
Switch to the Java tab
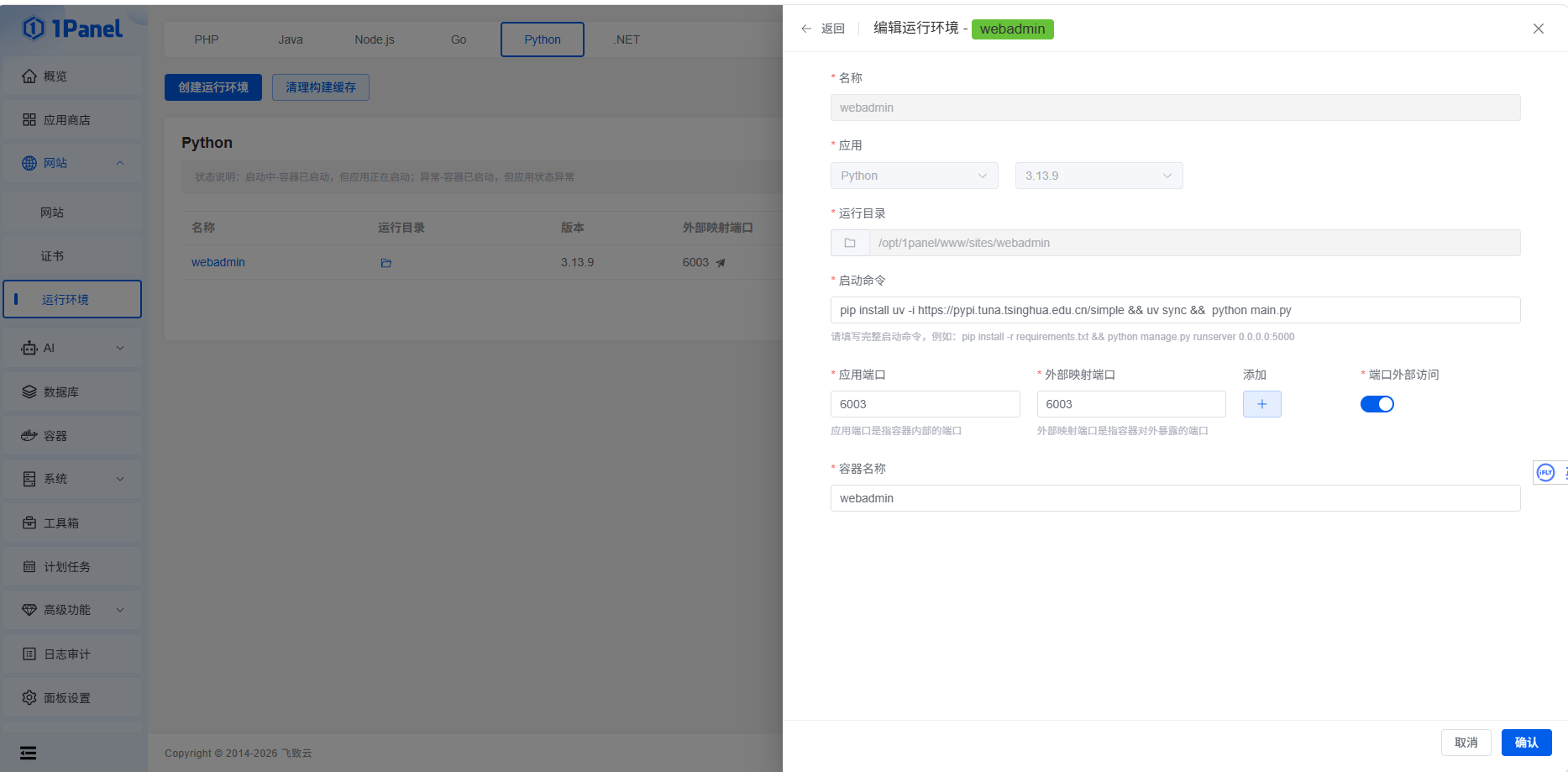pyautogui.click(x=291, y=39)
